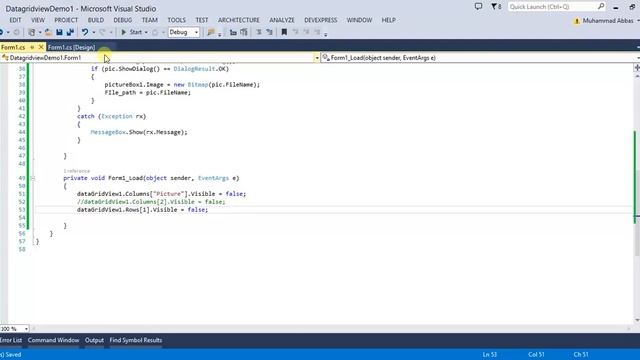This screenshot has width=640, height=360.
Task: Open the Output panel tab
Action: click(x=94, y=340)
